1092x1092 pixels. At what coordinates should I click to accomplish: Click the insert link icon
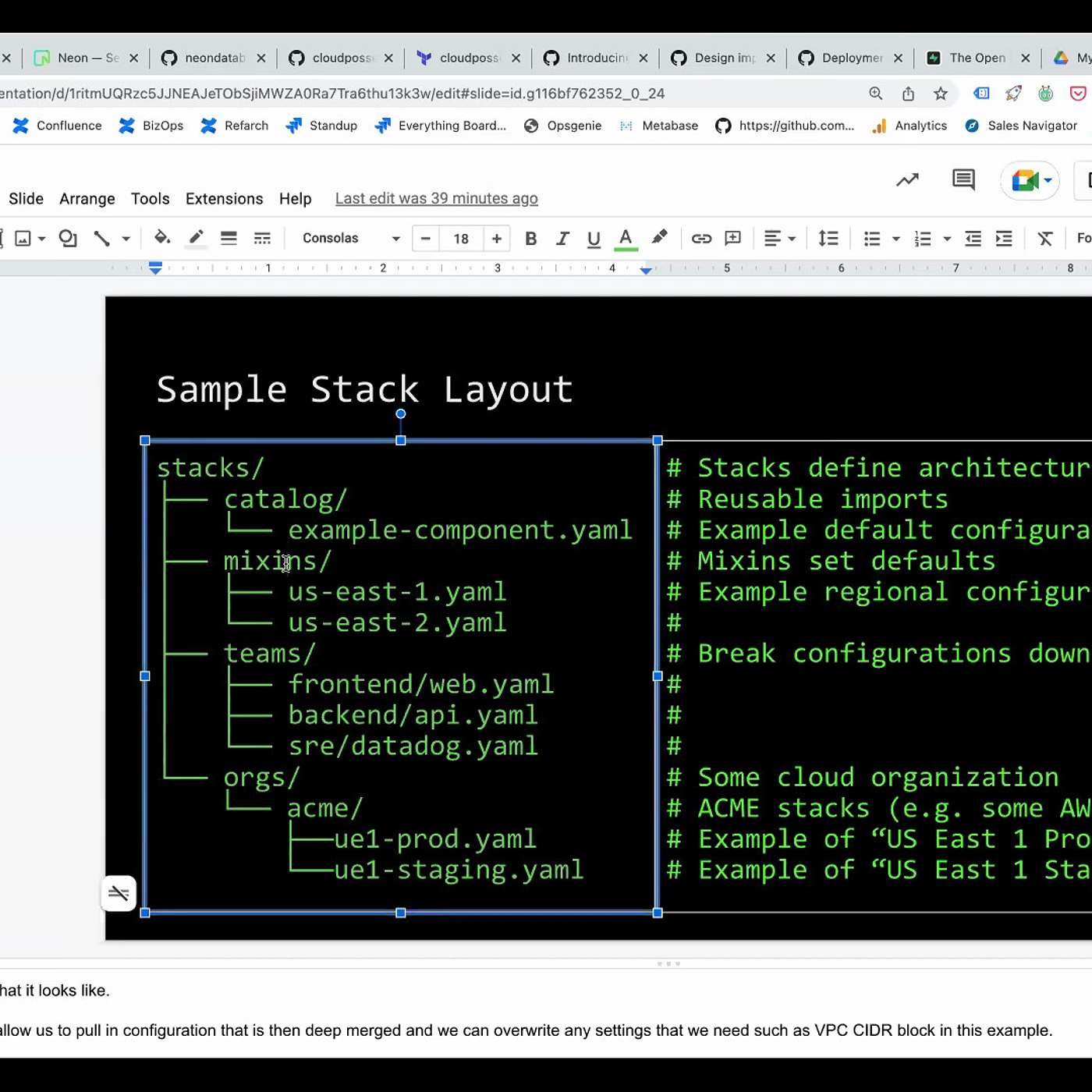(701, 239)
